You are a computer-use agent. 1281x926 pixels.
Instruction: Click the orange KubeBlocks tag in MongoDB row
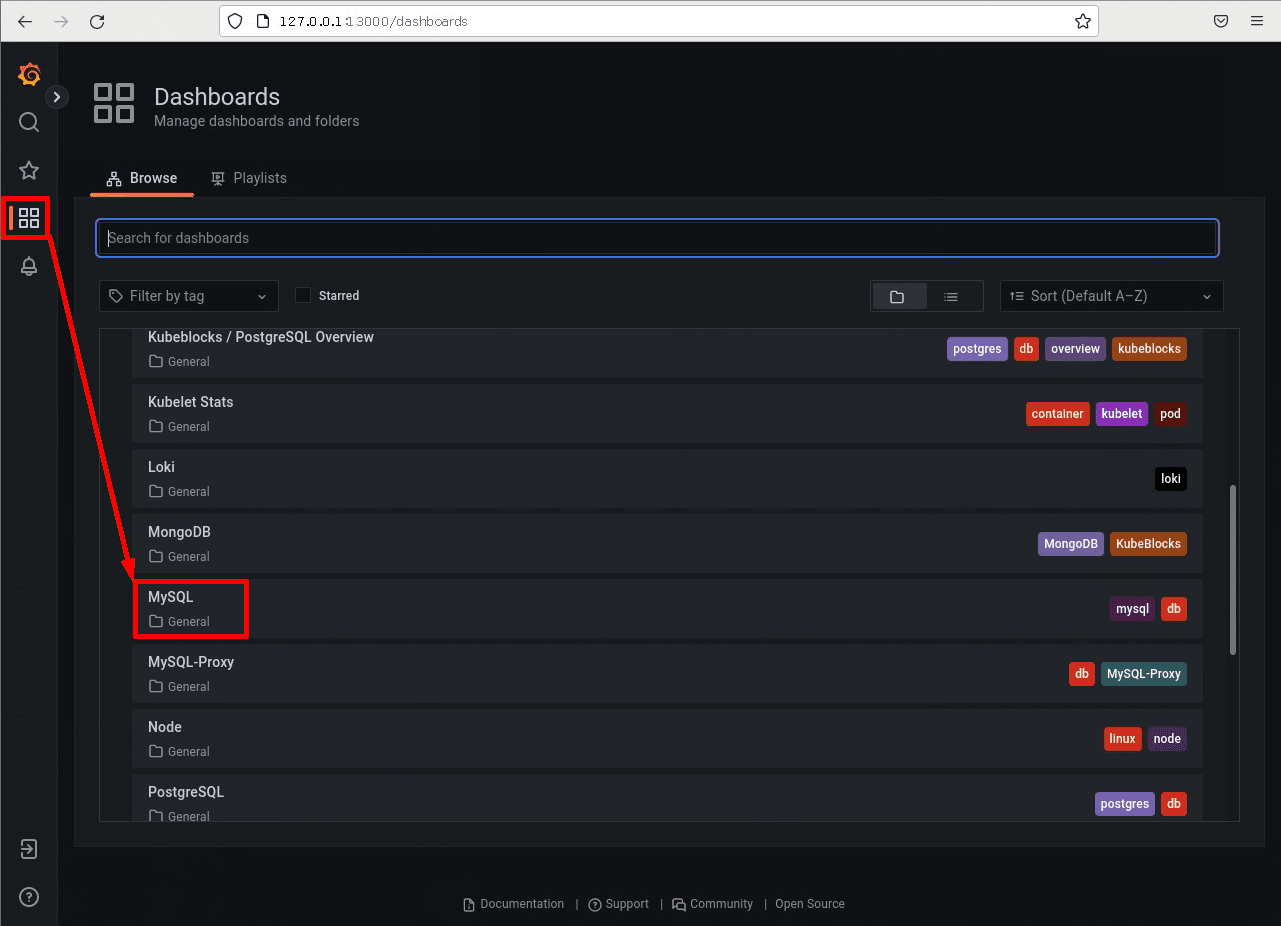(x=1148, y=544)
